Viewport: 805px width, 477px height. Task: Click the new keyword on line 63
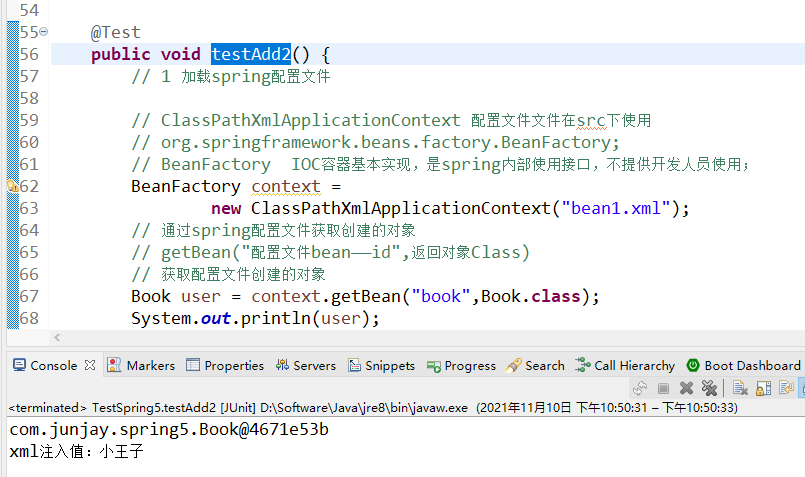[x=226, y=208]
